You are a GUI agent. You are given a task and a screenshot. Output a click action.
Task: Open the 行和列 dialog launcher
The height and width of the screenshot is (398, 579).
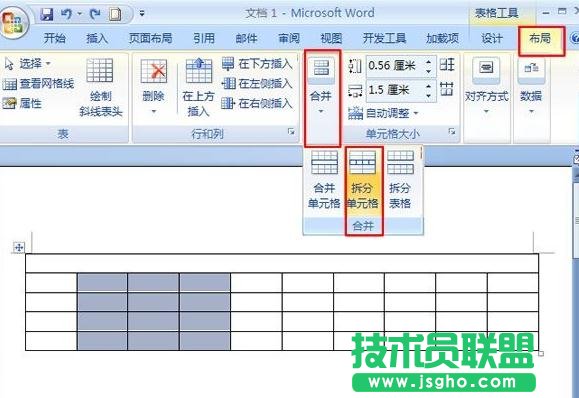[291, 131]
